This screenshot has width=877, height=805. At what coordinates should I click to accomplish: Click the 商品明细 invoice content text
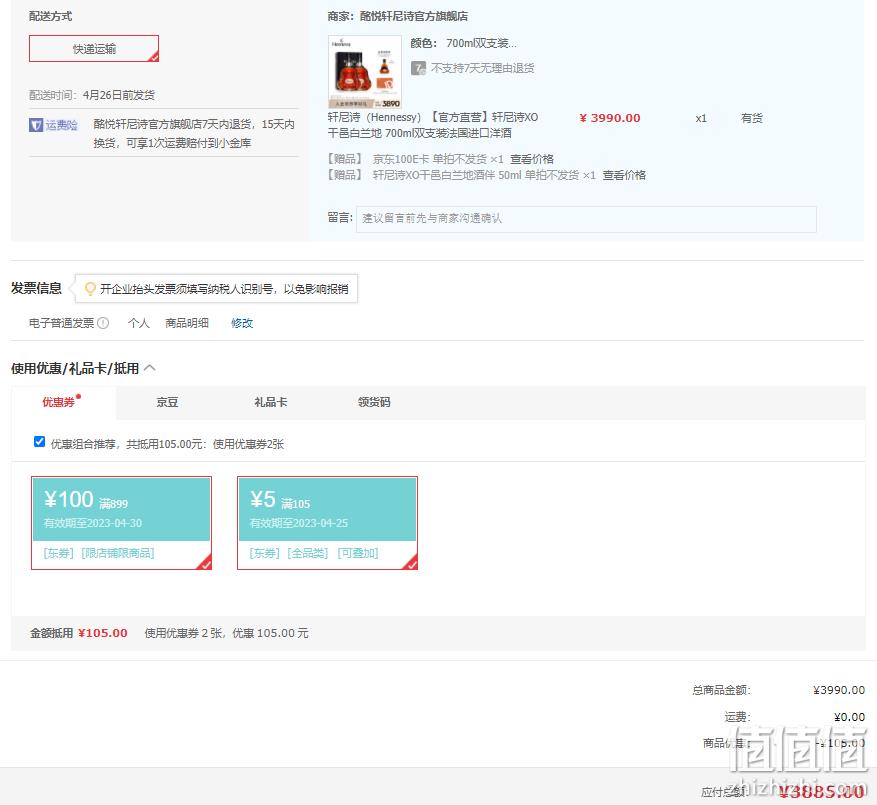tap(187, 323)
